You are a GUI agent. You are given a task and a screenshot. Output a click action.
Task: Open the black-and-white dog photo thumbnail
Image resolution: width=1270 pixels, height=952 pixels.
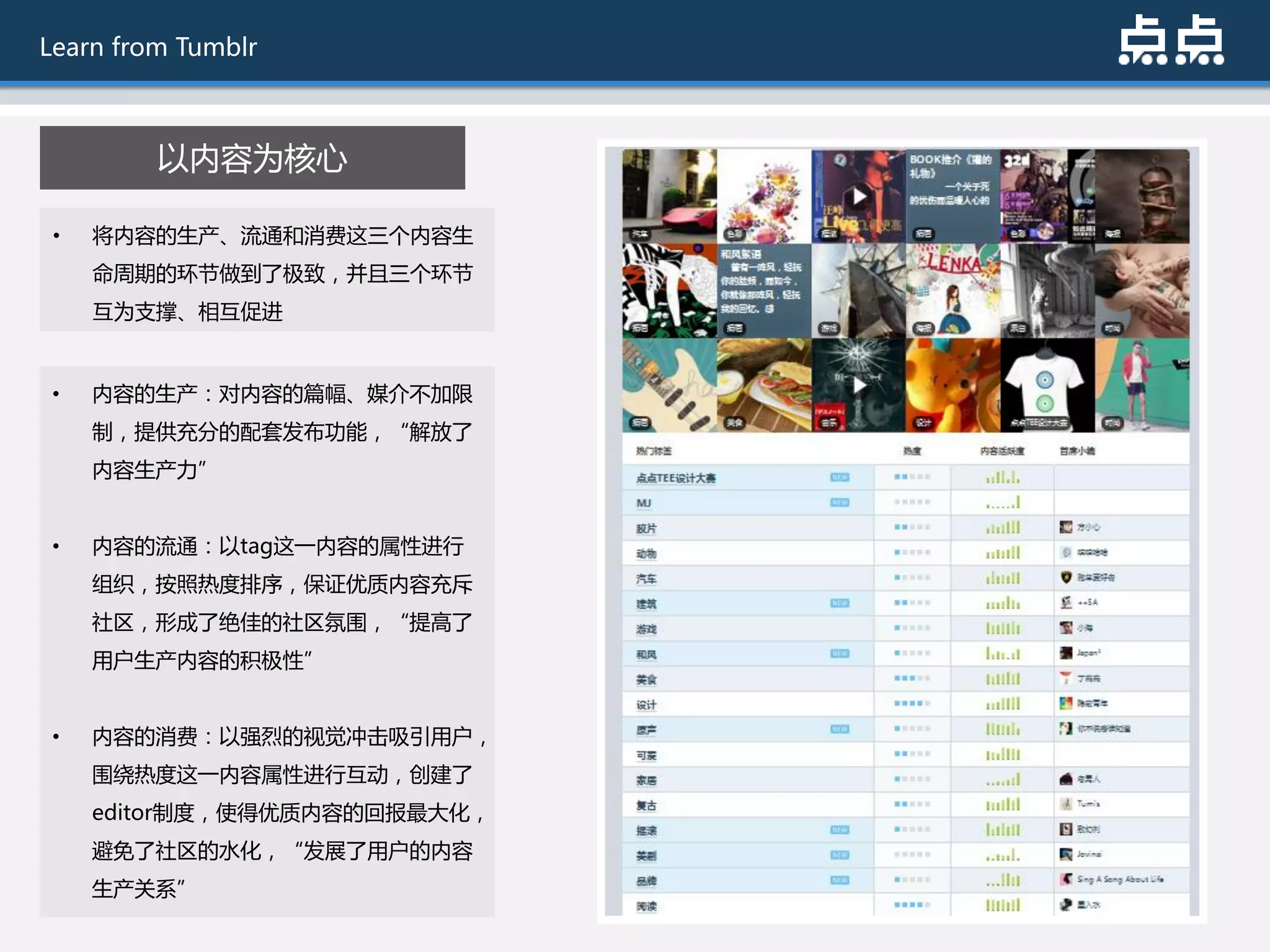click(1047, 291)
